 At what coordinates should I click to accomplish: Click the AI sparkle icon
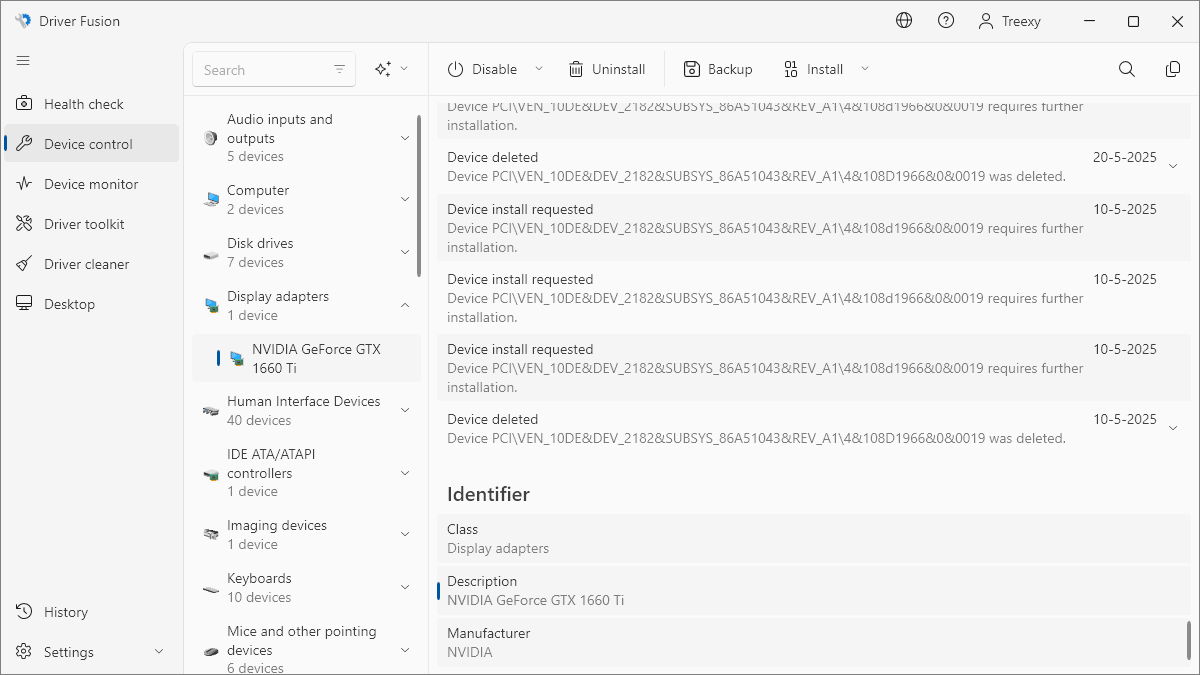click(382, 69)
